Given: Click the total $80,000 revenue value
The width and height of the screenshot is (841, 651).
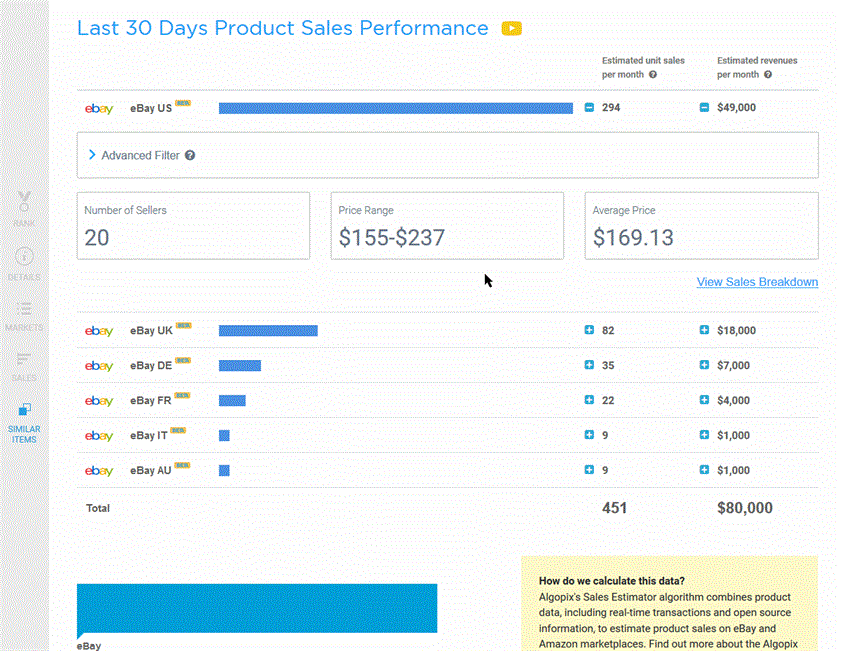Looking at the screenshot, I should pyautogui.click(x=744, y=508).
